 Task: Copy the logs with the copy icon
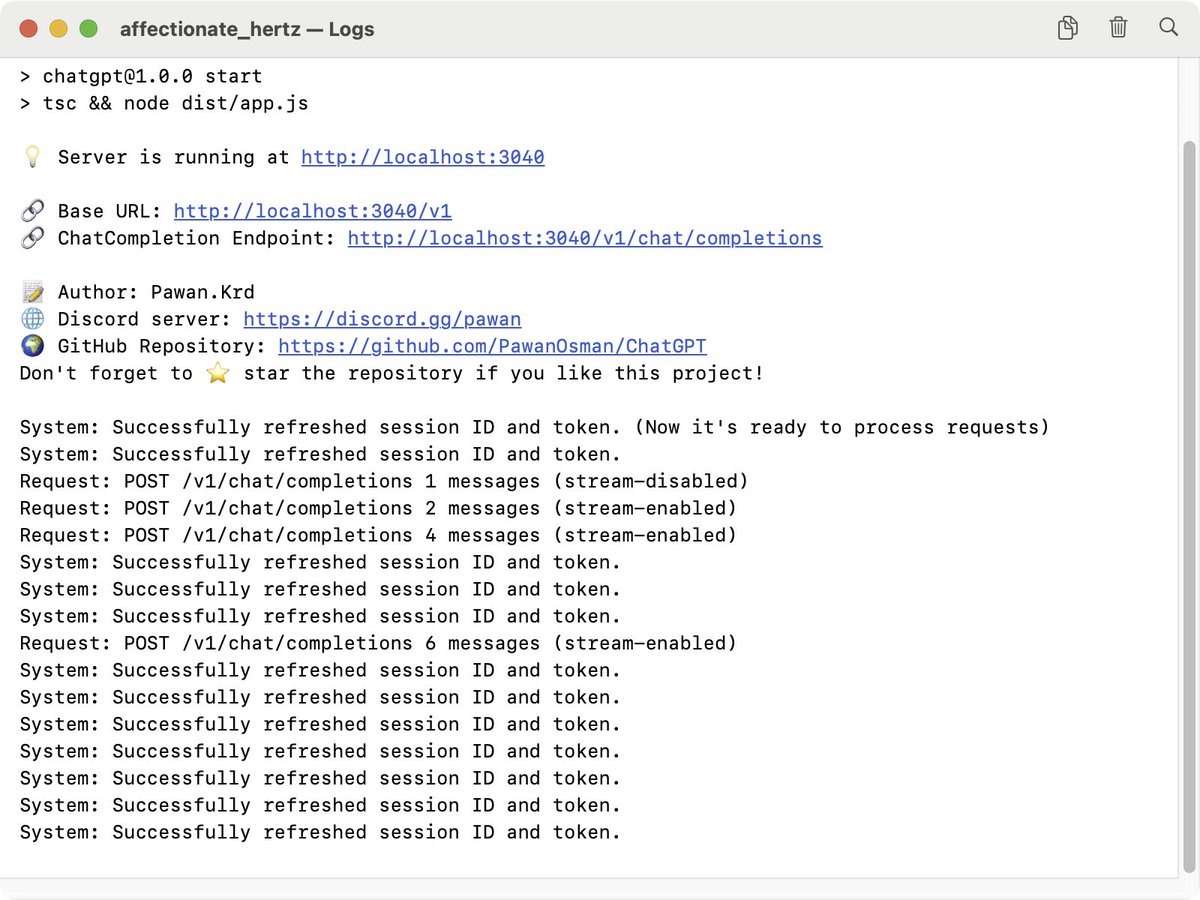tap(1068, 28)
